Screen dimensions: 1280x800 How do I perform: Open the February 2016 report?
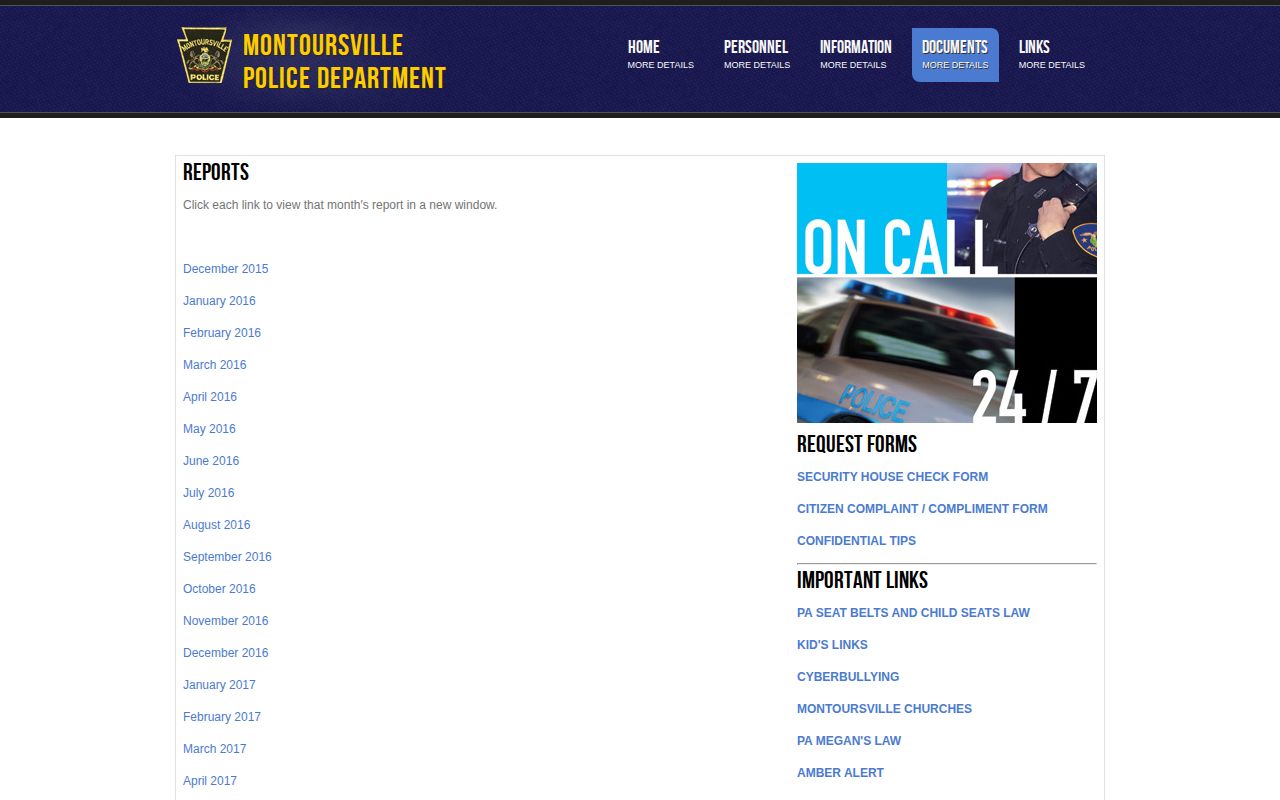(222, 333)
